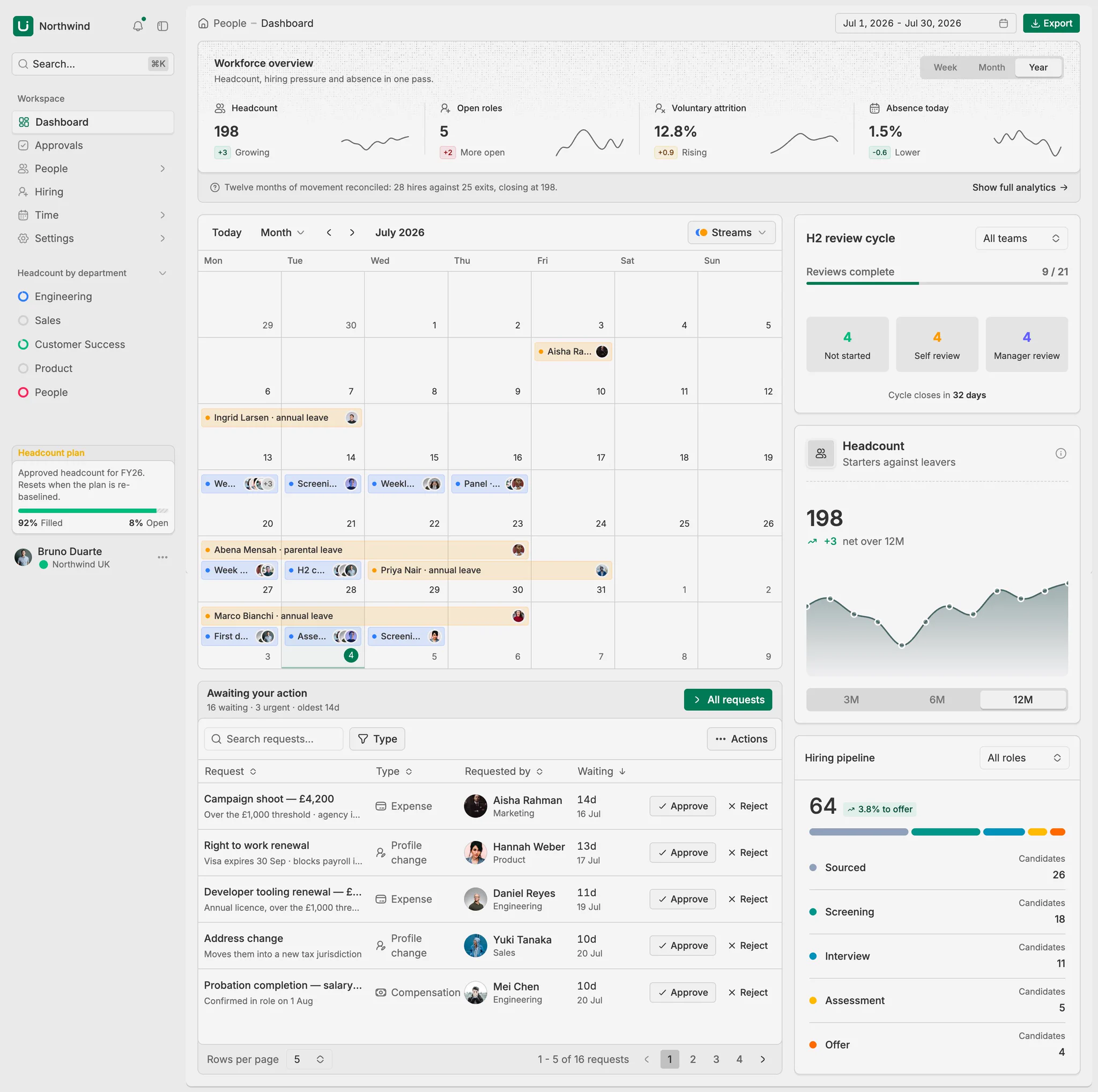Viewport: 1098px width, 1092px height.
Task: Click the Search requests input field
Action: (x=273, y=739)
